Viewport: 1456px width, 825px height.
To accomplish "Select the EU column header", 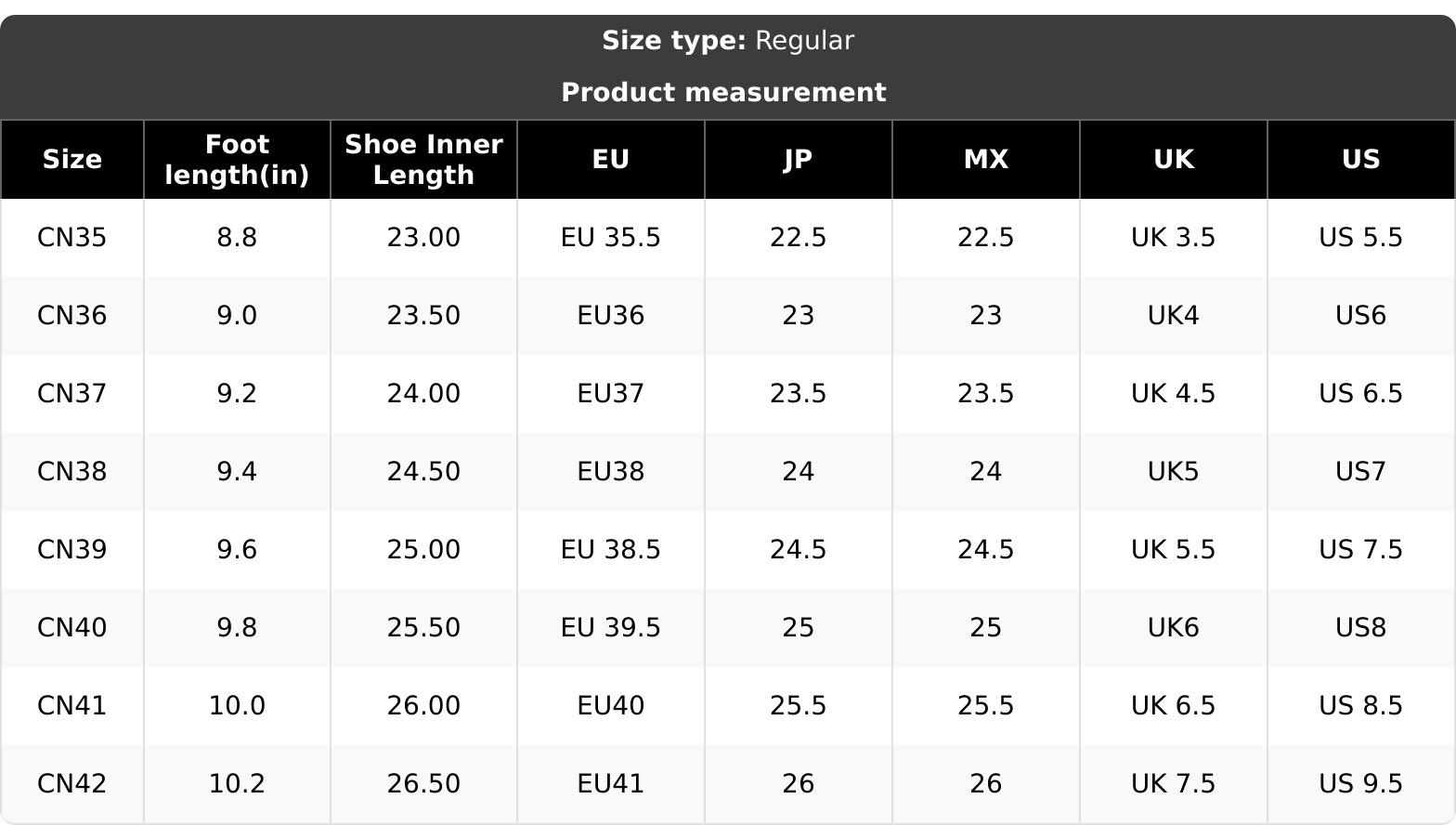I will pos(611,160).
